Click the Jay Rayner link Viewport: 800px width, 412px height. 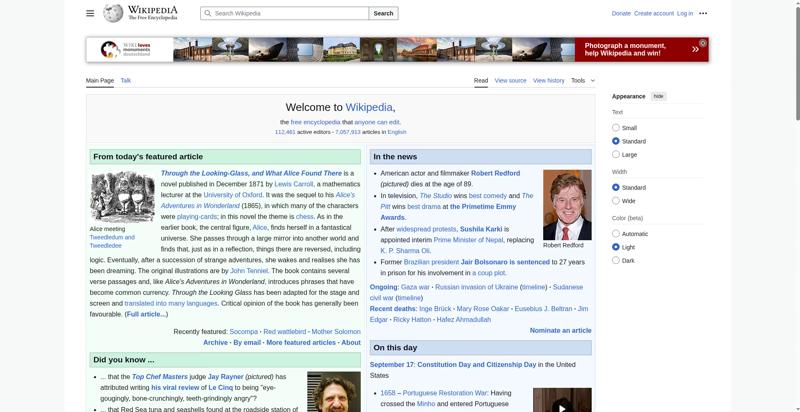226,377
